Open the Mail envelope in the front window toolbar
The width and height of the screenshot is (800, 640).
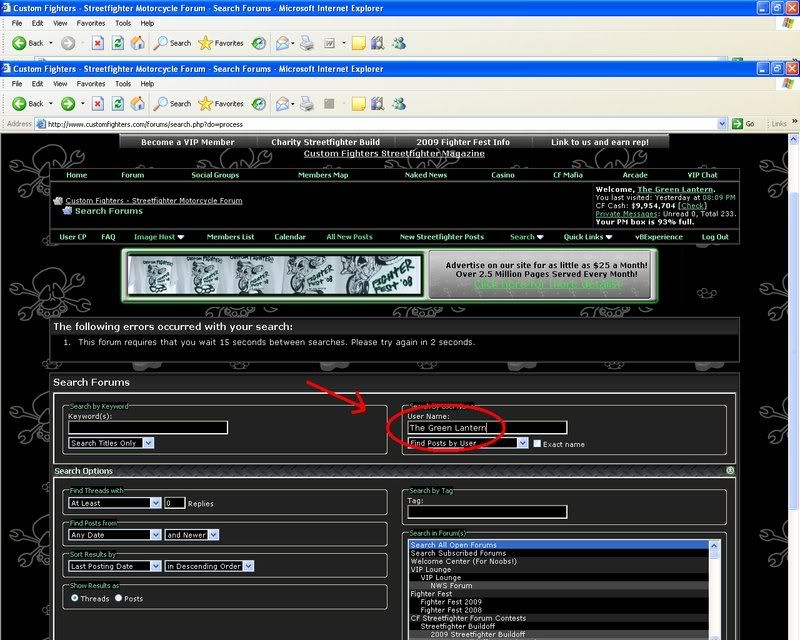point(282,104)
